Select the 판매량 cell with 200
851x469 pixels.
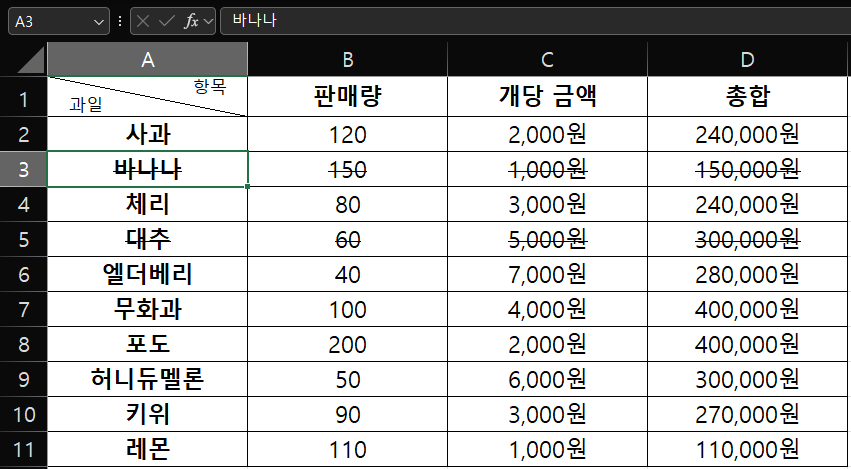tap(347, 344)
